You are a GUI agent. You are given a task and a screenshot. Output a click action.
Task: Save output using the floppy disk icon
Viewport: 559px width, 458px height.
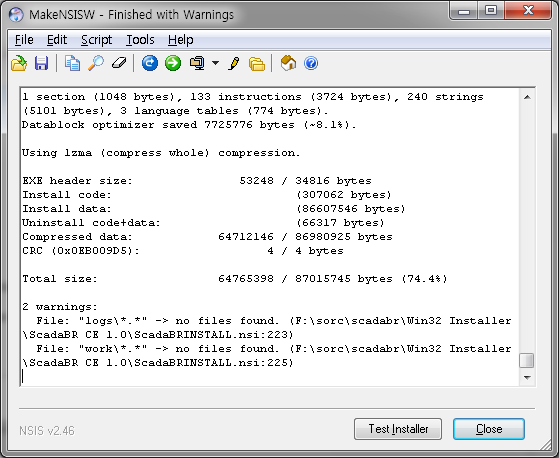[42, 63]
